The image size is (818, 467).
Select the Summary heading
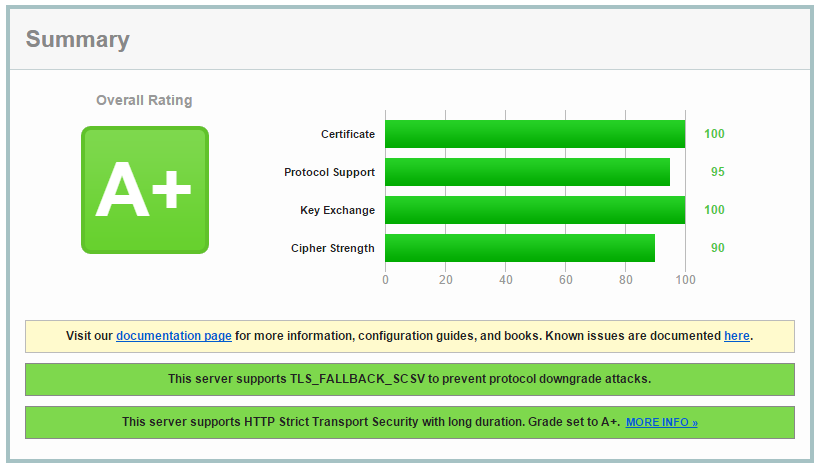click(x=77, y=40)
